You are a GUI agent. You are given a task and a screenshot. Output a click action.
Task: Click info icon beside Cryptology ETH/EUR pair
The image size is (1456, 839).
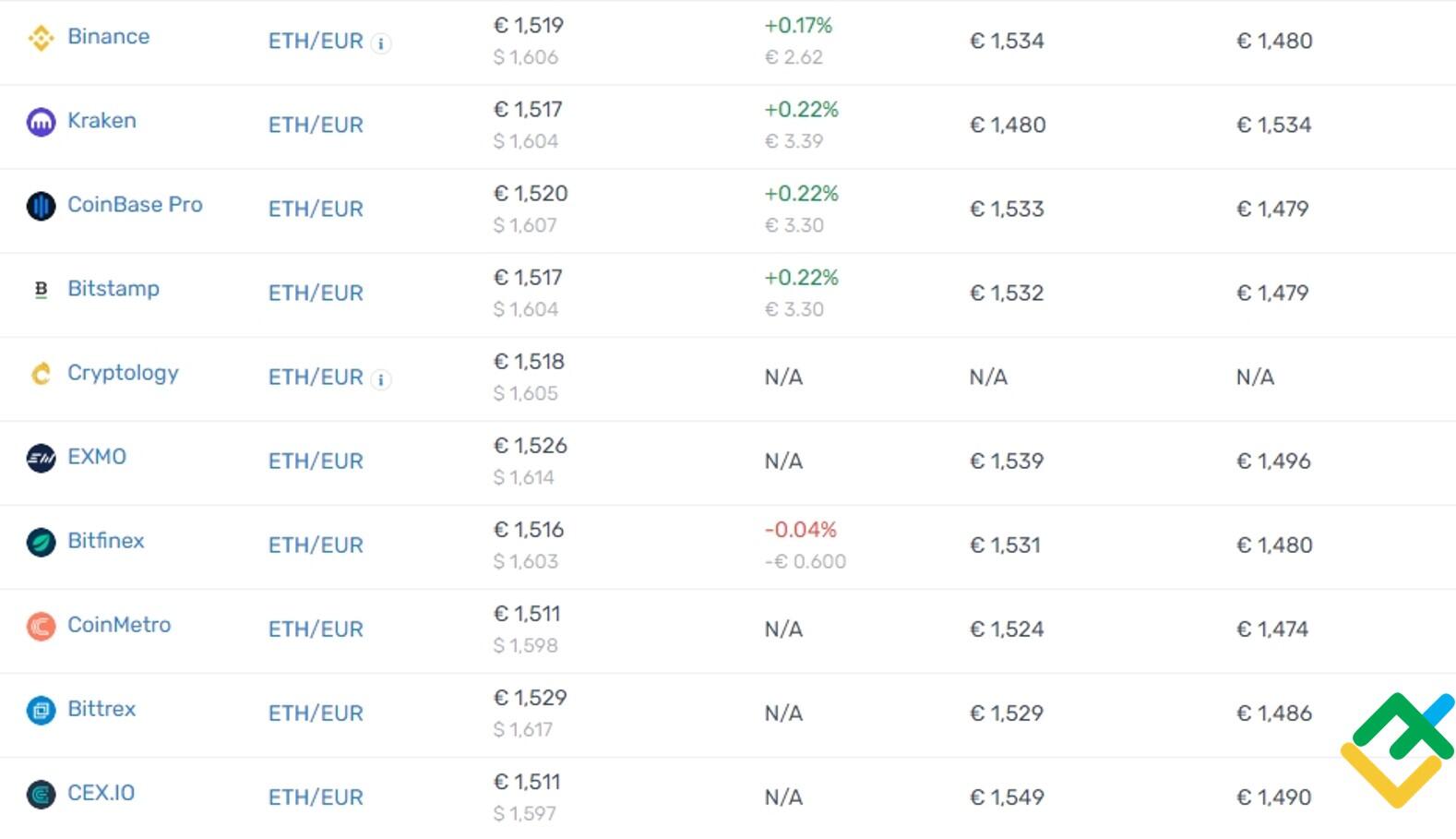tap(381, 379)
